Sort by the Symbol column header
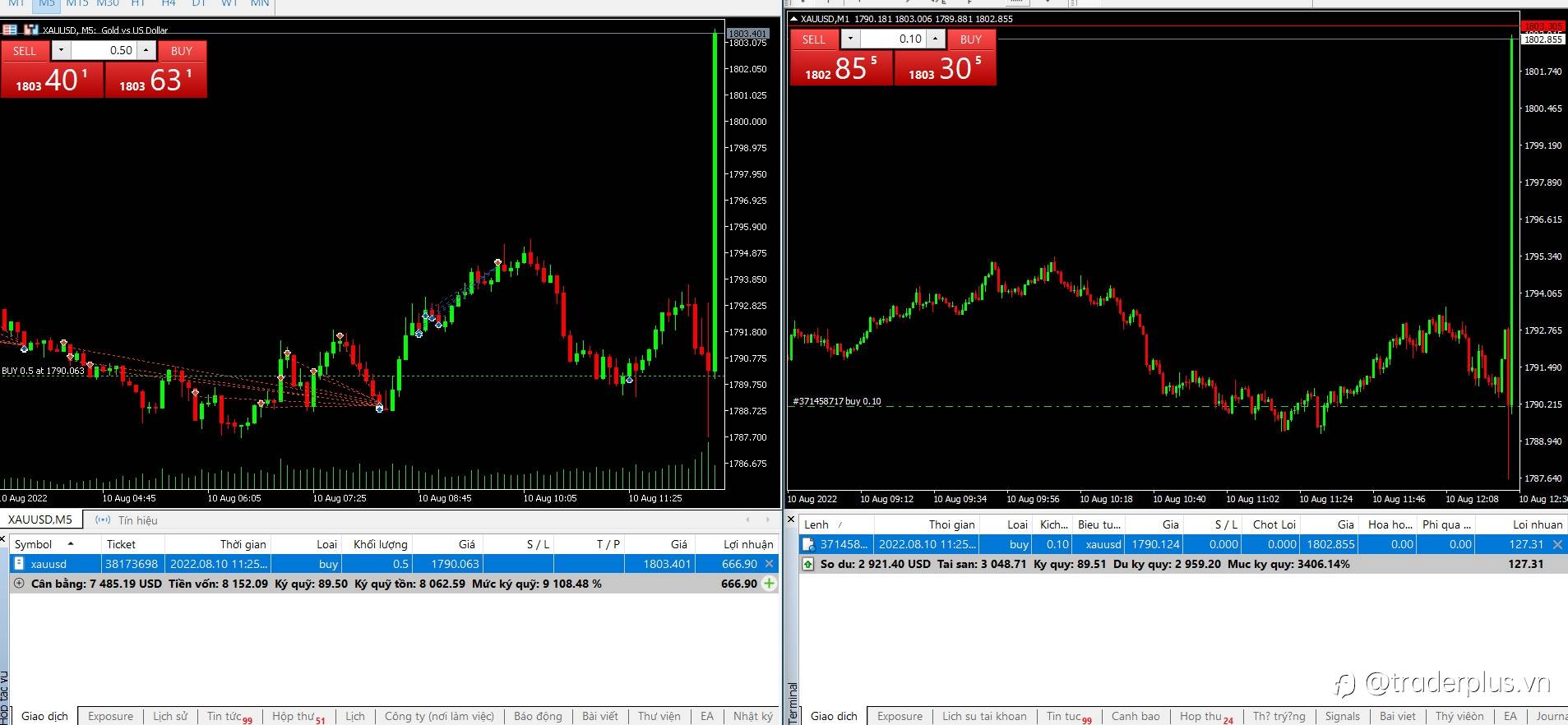This screenshot has height=725, width=1568. tap(54, 544)
